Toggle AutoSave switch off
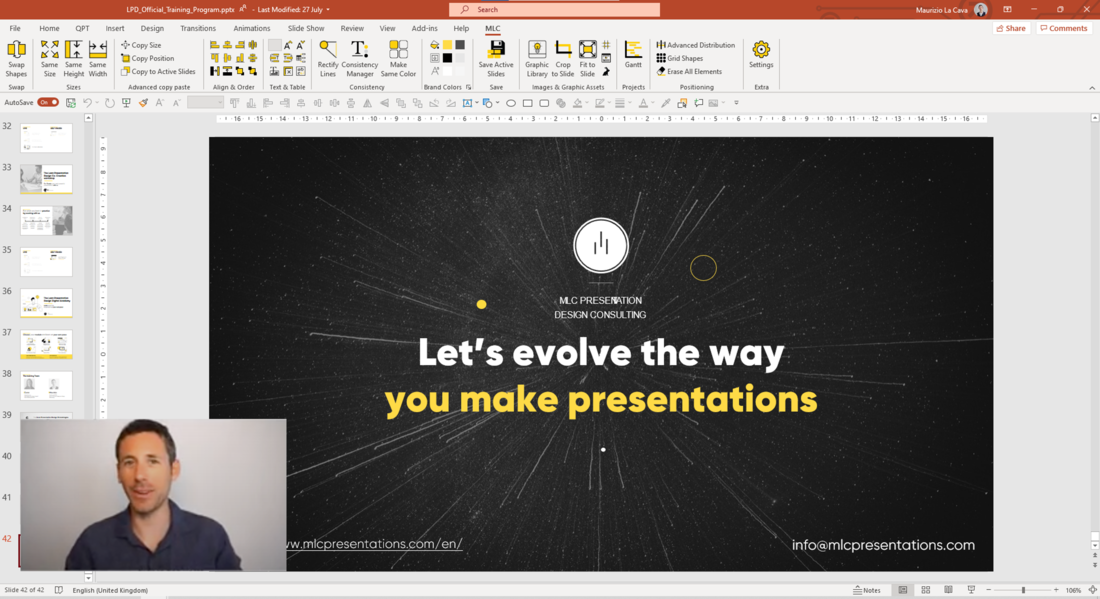Screen dimensions: 1100x599 (x=48, y=102)
